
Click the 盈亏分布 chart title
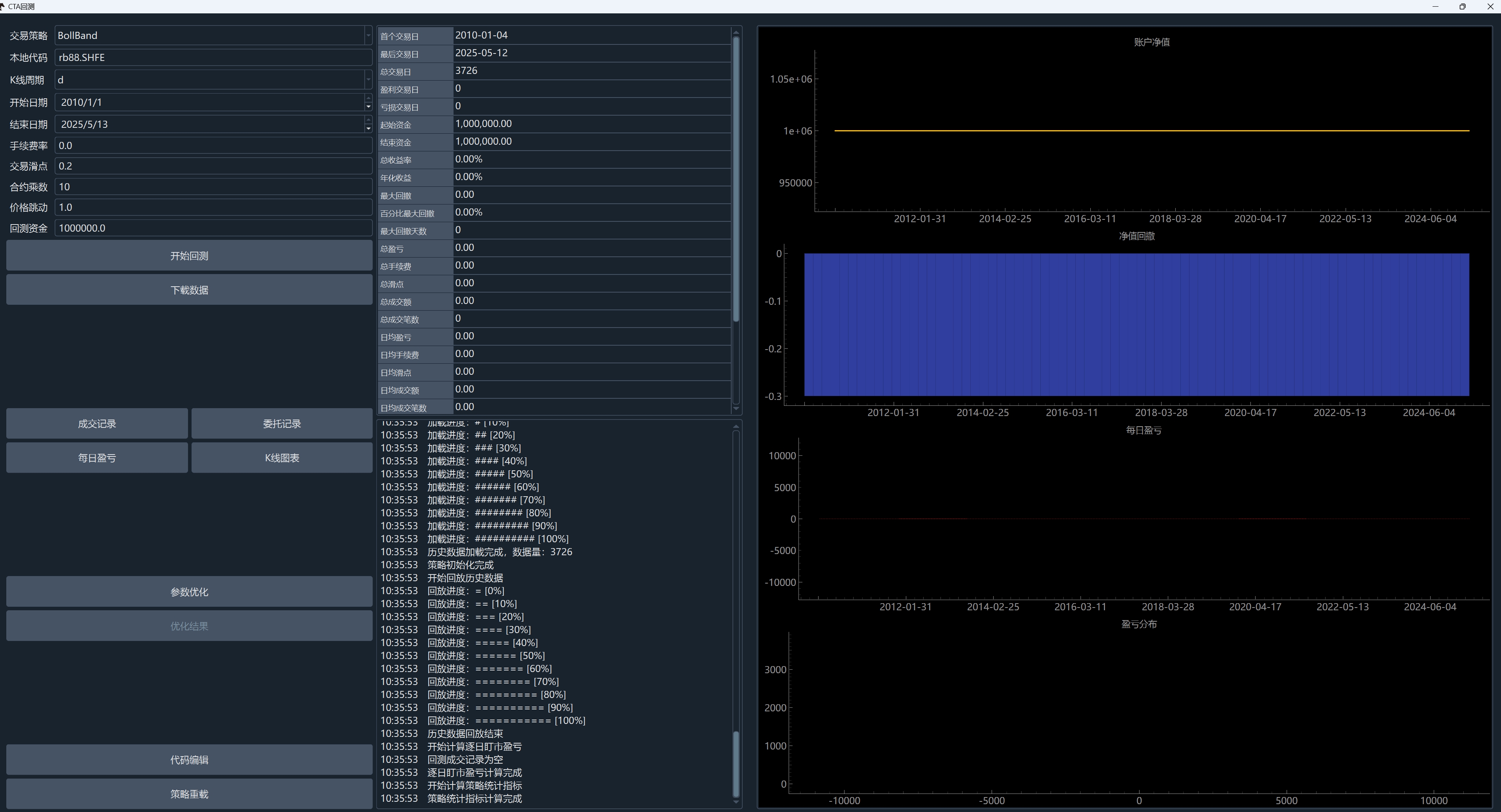click(x=1139, y=624)
